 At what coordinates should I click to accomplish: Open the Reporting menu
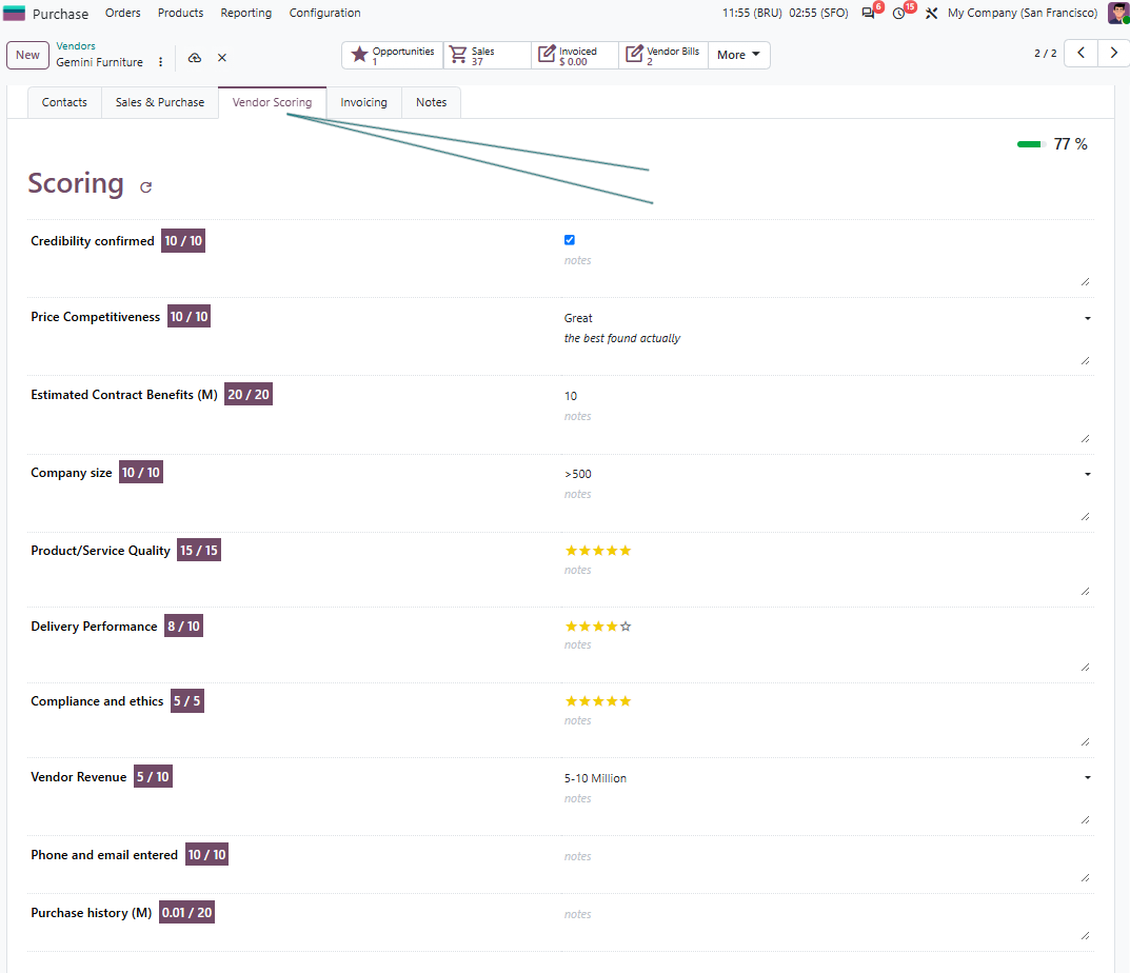[246, 13]
